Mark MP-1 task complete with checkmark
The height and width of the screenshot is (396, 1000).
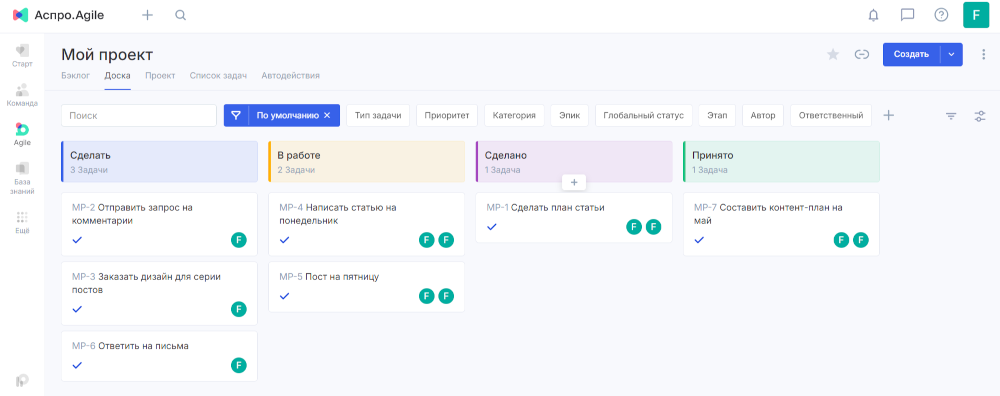click(x=492, y=226)
